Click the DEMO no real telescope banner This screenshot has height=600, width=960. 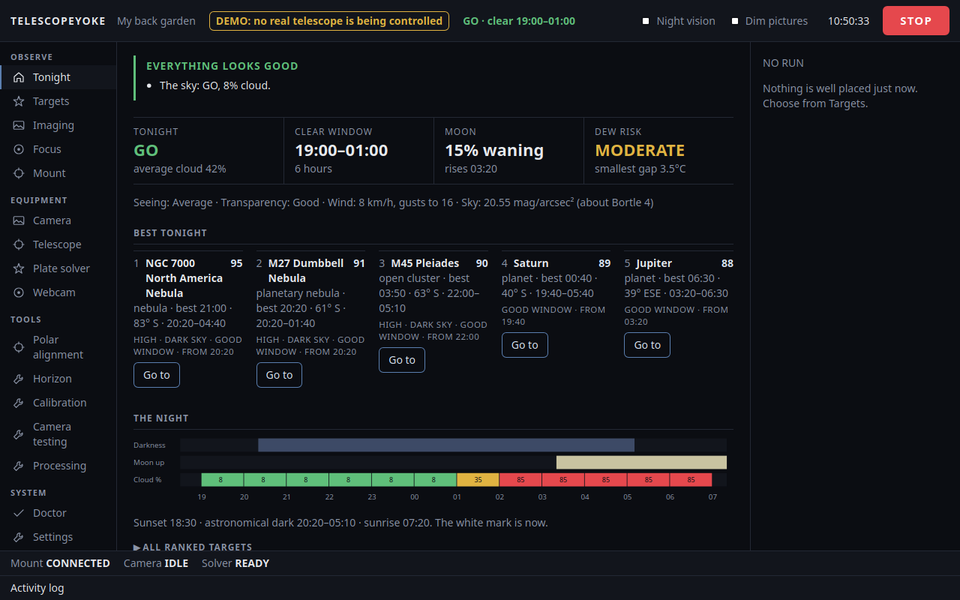click(329, 21)
